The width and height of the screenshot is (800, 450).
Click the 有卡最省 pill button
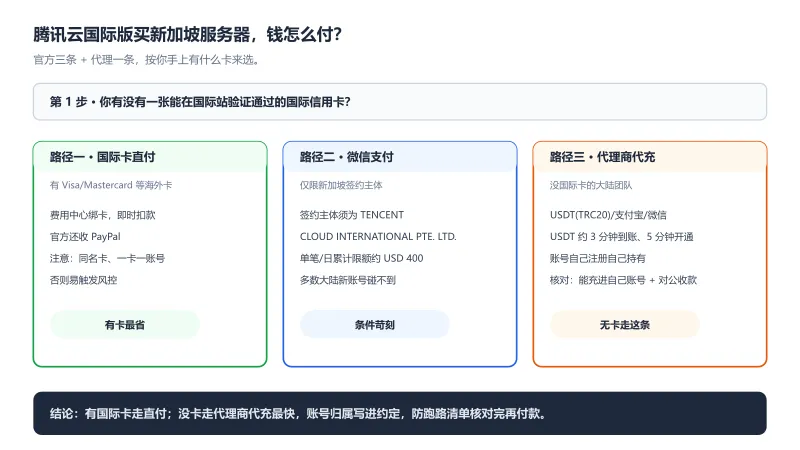click(x=124, y=324)
